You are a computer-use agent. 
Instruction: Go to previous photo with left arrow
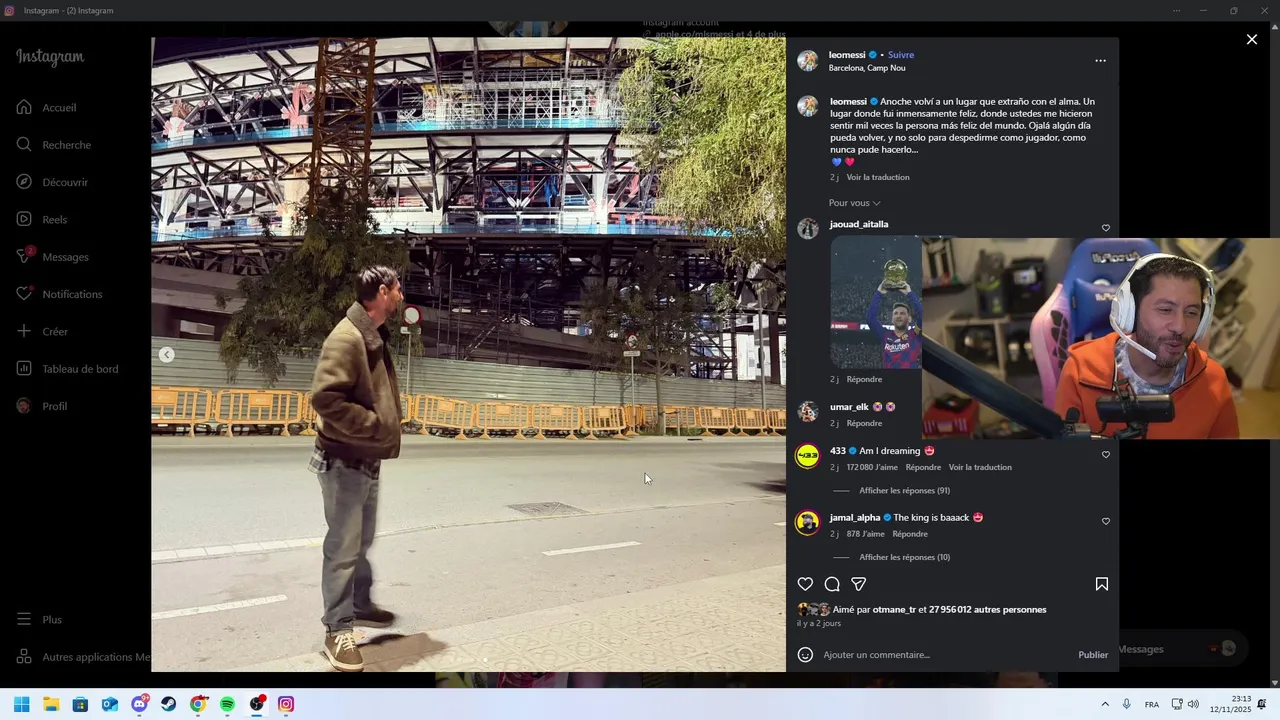pyautogui.click(x=167, y=354)
